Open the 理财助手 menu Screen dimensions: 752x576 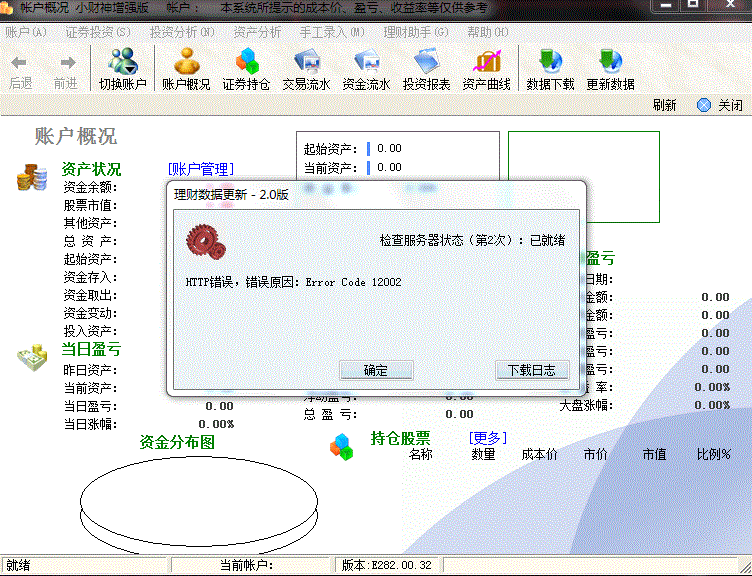click(416, 32)
